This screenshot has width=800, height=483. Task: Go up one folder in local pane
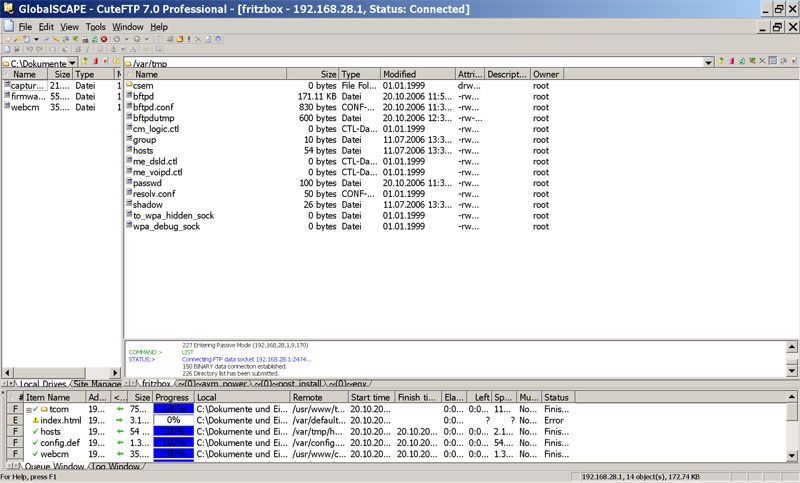pyautogui.click(x=85, y=61)
